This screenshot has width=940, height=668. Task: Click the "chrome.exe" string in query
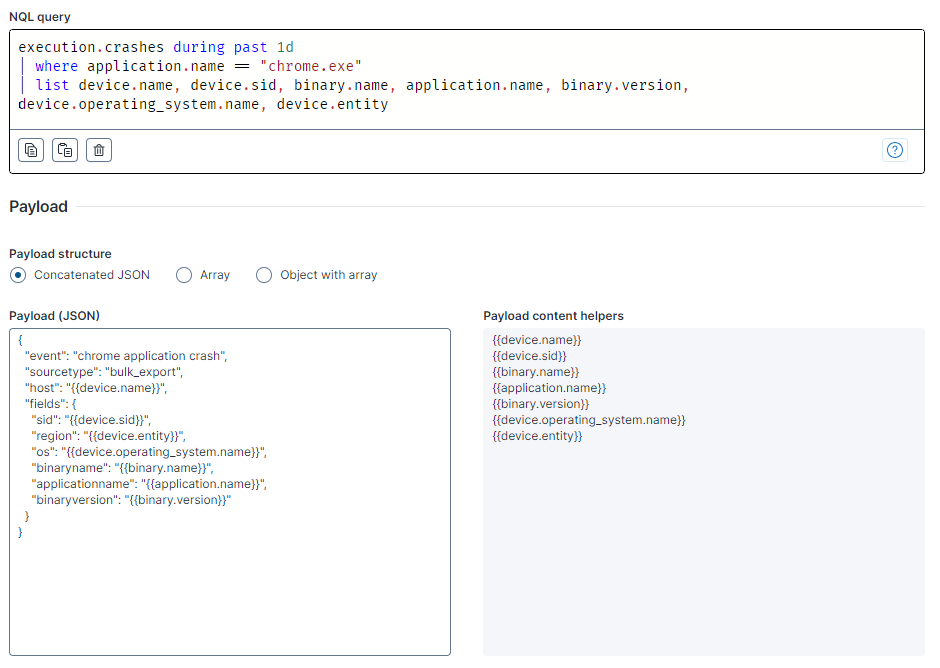pyautogui.click(x=311, y=66)
